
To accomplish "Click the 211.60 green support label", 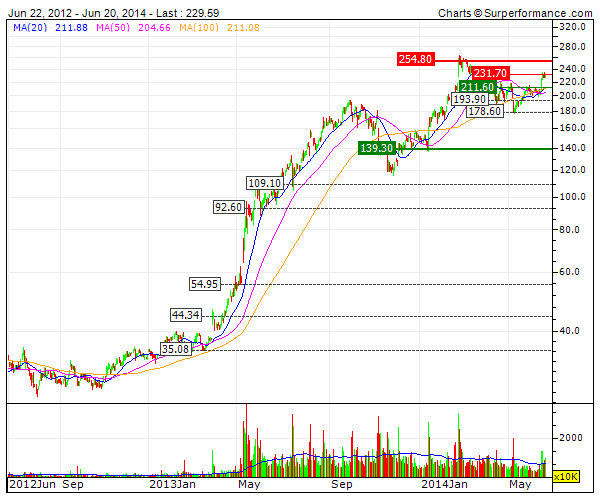I will (x=478, y=87).
